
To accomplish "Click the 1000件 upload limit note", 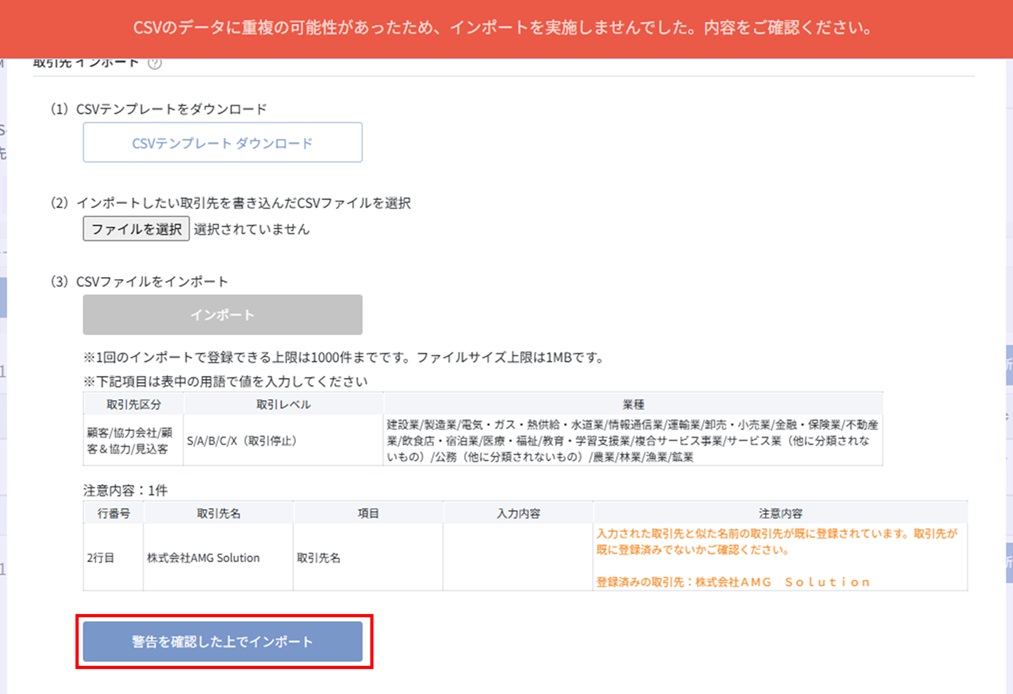I will pyautogui.click(x=344, y=357).
